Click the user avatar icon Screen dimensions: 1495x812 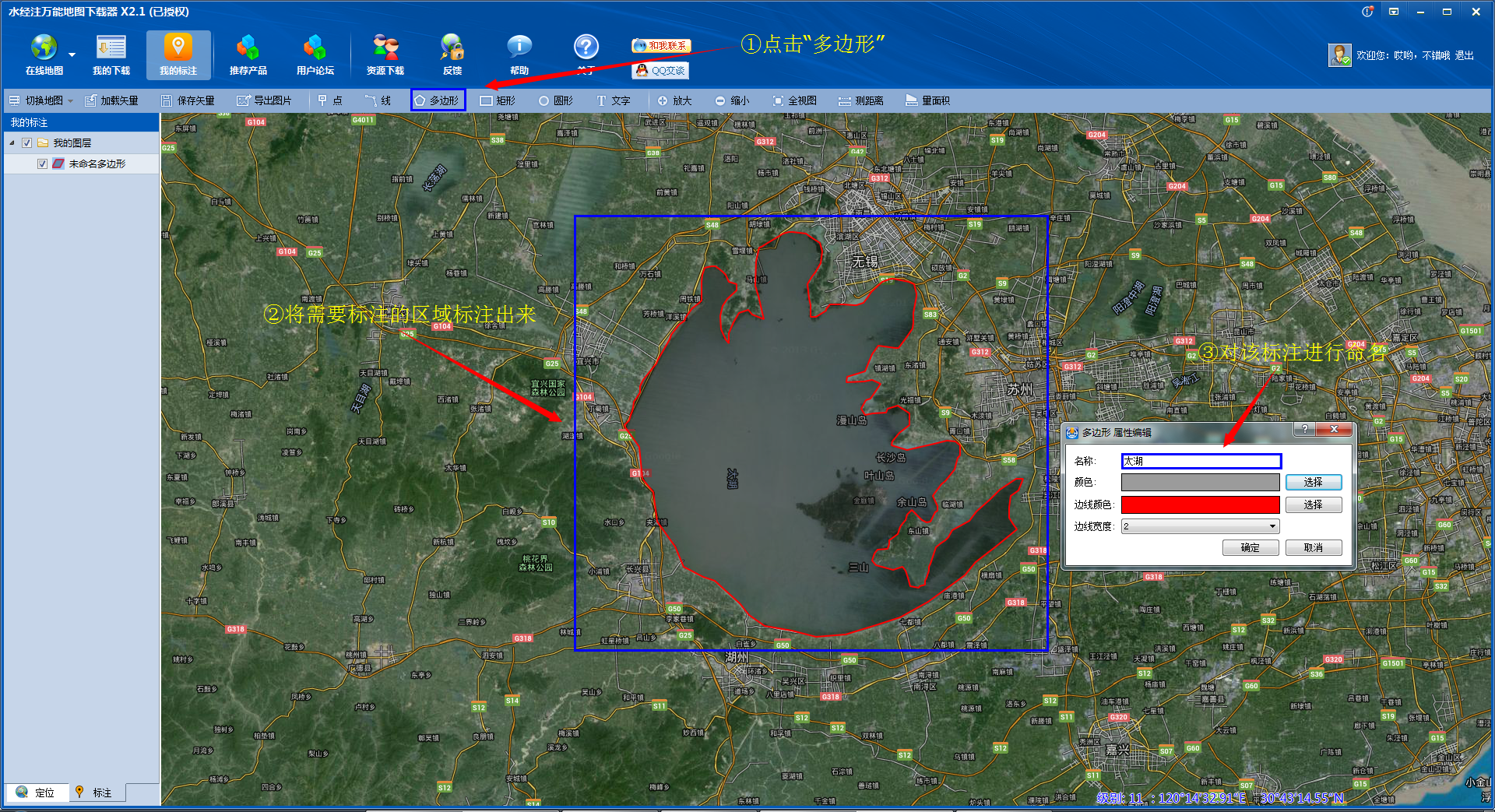pyautogui.click(x=1340, y=55)
